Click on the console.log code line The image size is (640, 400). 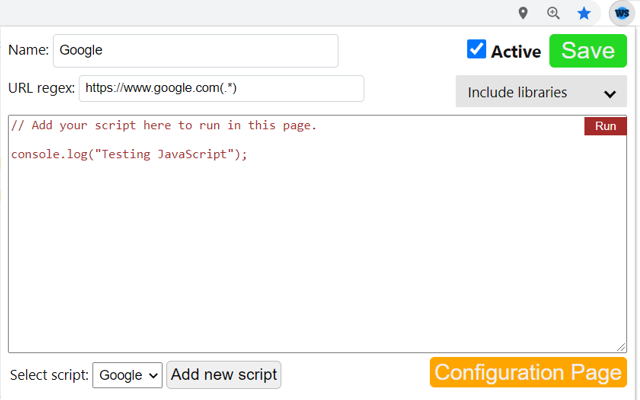pos(128,154)
